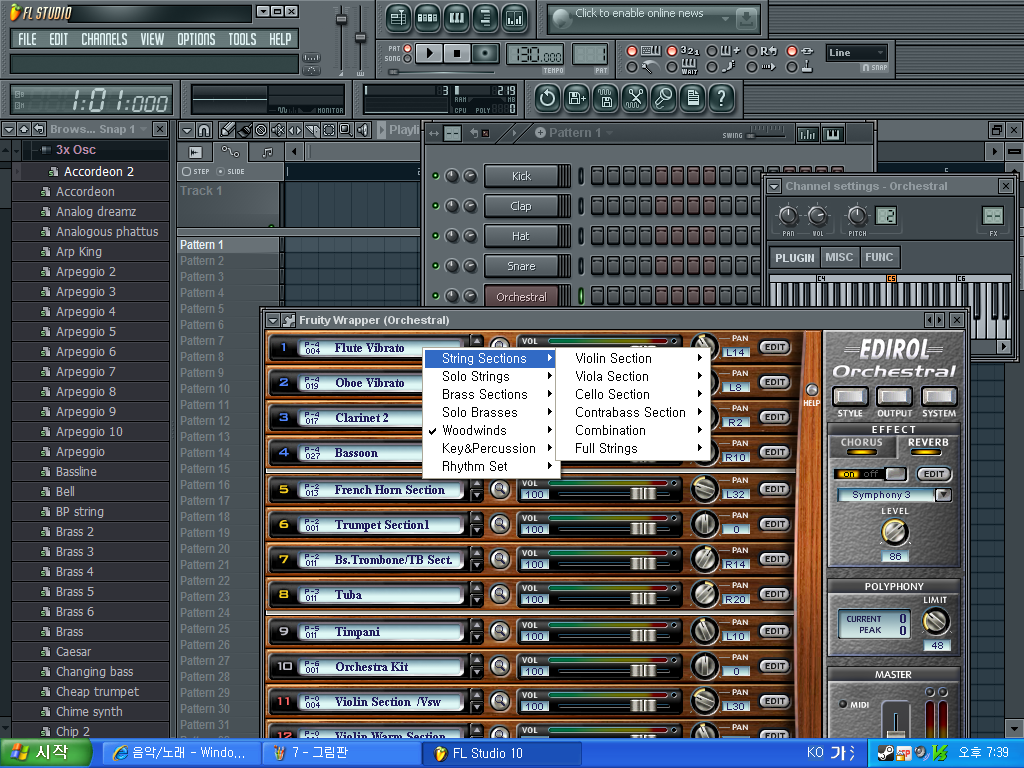Viewport: 1024px width, 768px height.
Task: Select the playlist mute tool
Action: (278, 130)
